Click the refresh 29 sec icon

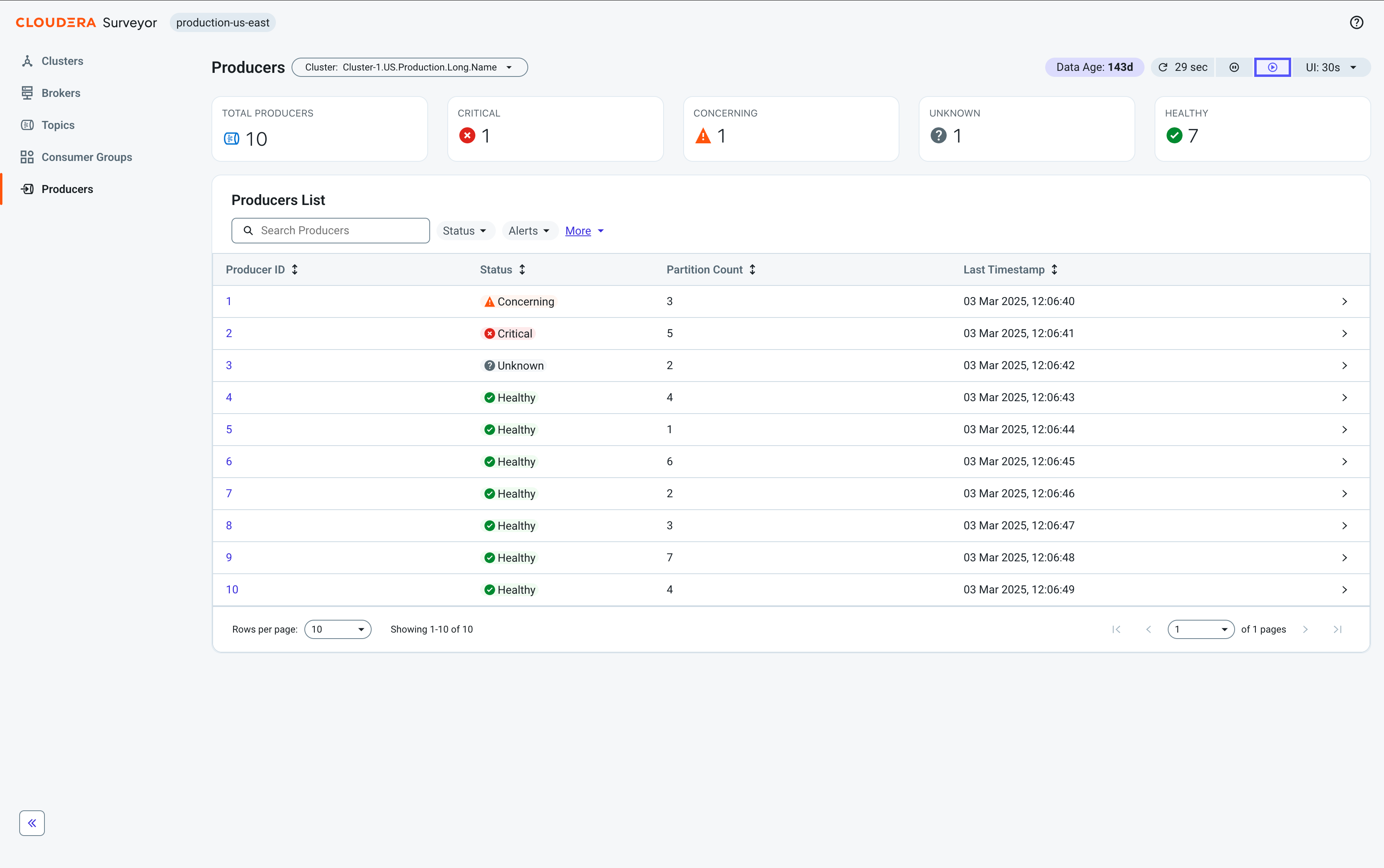1163,67
